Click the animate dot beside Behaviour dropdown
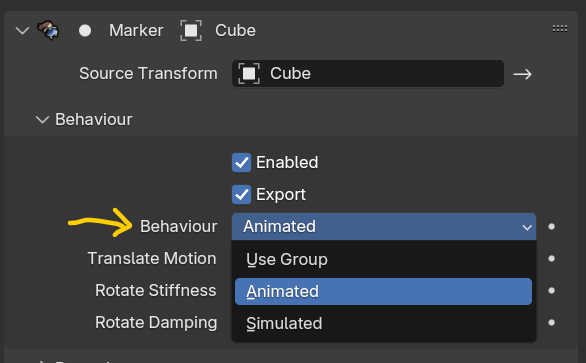This screenshot has height=363, width=586. tap(551, 227)
